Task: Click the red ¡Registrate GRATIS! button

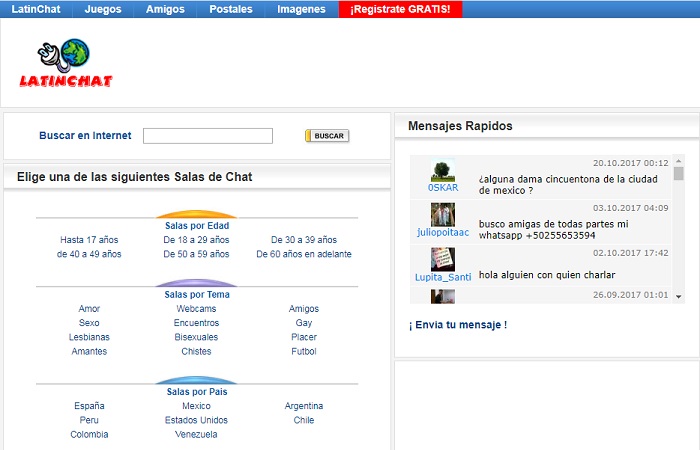Action: (x=400, y=9)
